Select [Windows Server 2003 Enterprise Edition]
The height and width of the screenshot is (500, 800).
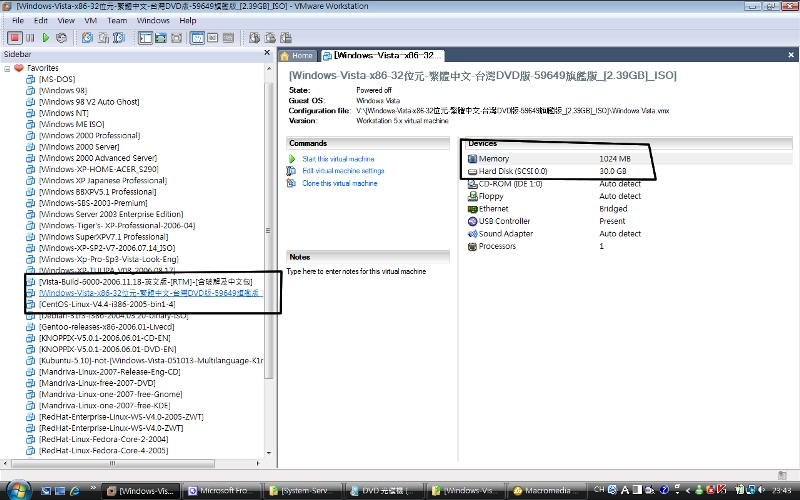click(111, 214)
